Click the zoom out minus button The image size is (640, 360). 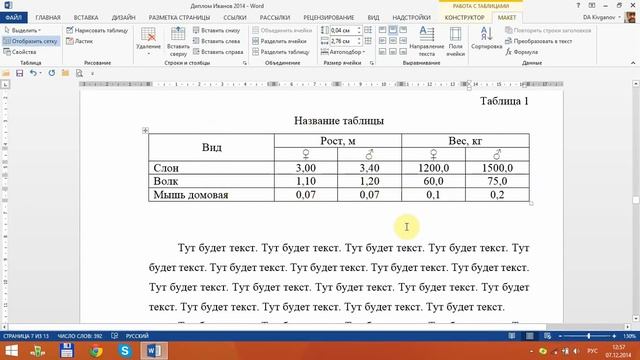coord(560,336)
